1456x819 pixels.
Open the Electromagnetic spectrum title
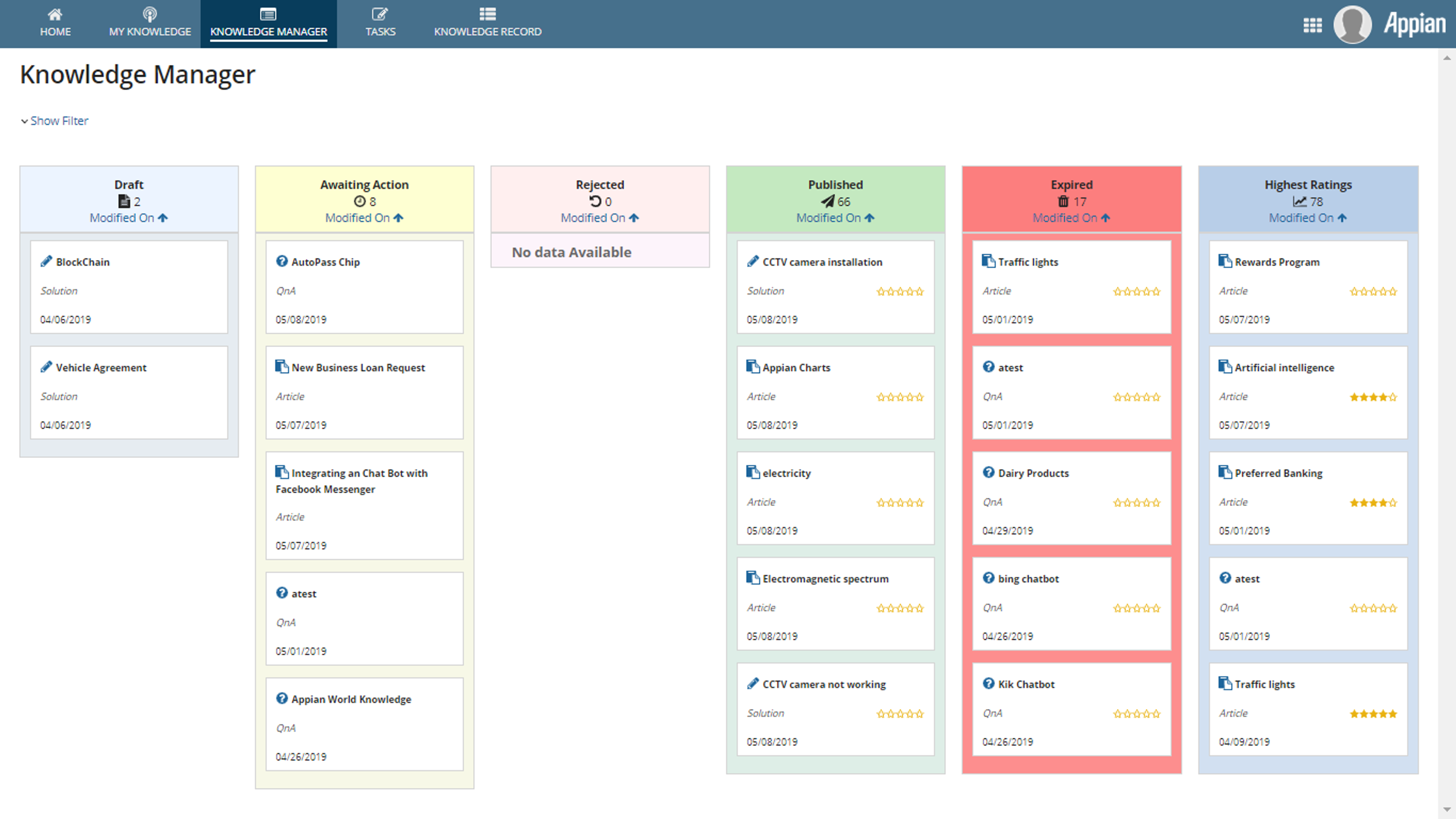click(826, 579)
